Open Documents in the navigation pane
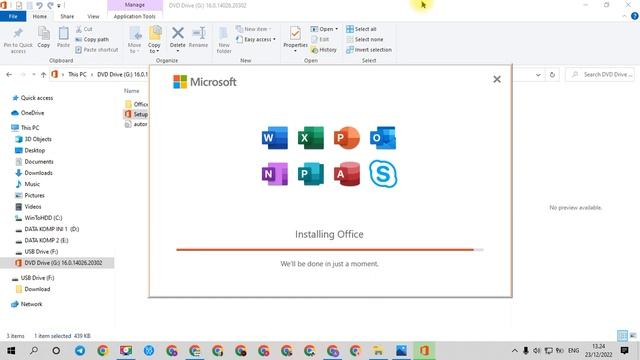Screen dimensions: 640x360 (x=34, y=162)
